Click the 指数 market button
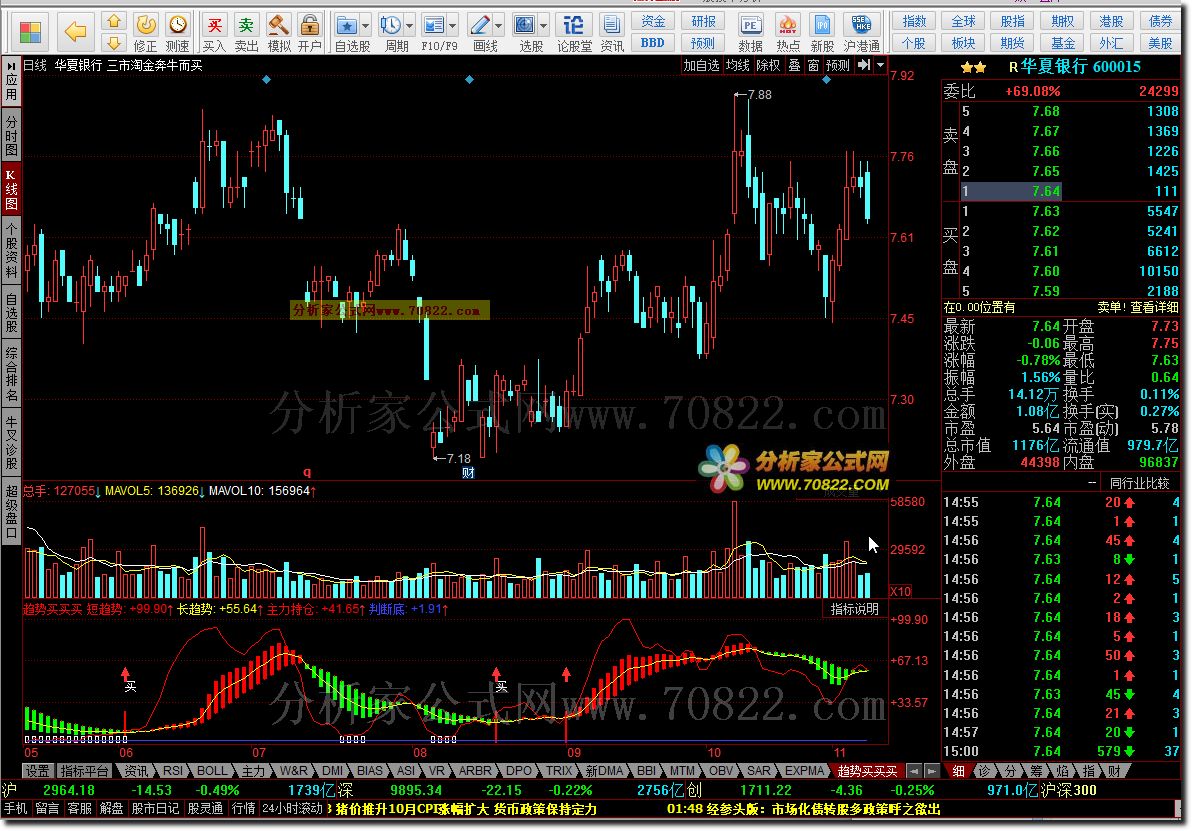1193x831 pixels. (915, 21)
